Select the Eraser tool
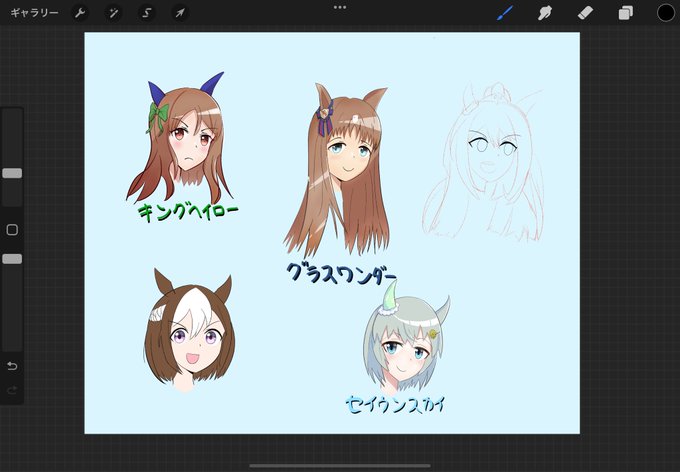 click(585, 13)
